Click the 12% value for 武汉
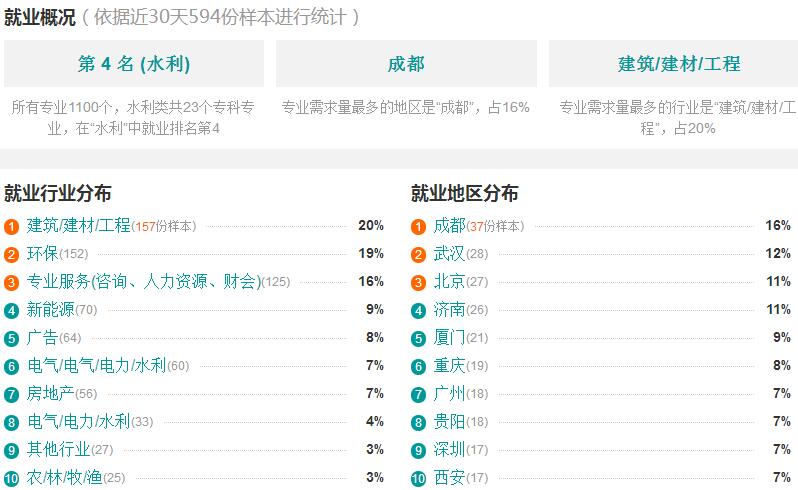798x490 pixels. [x=778, y=253]
